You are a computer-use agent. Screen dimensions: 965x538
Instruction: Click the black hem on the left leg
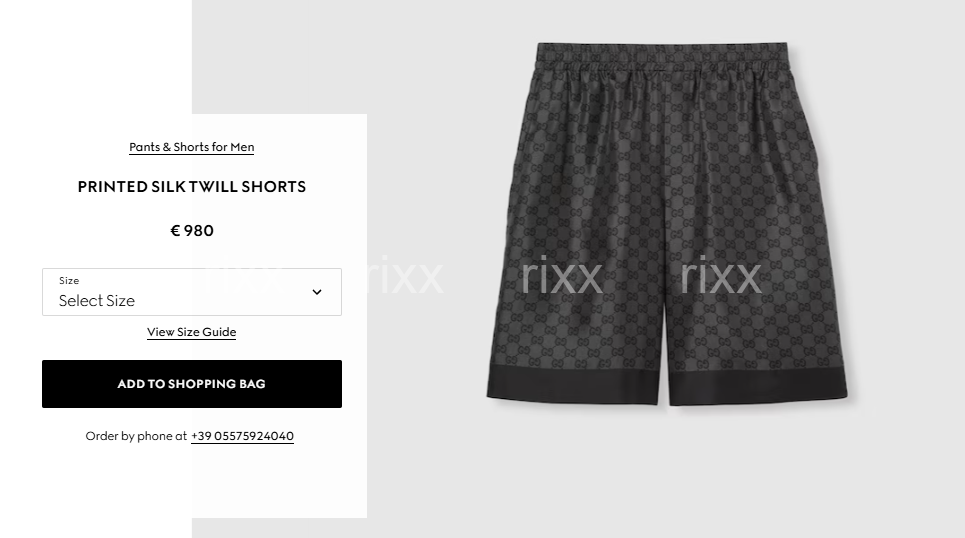[575, 384]
